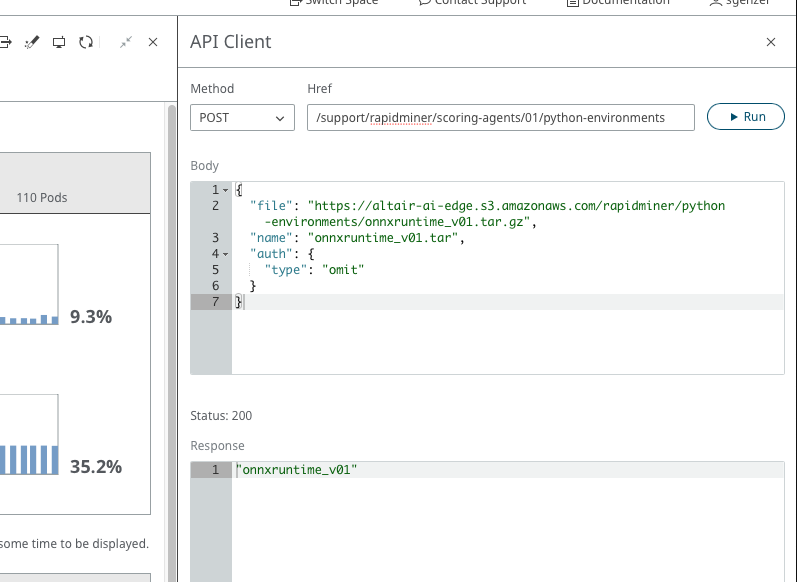Click inside the Href input field

pyautogui.click(x=500, y=117)
